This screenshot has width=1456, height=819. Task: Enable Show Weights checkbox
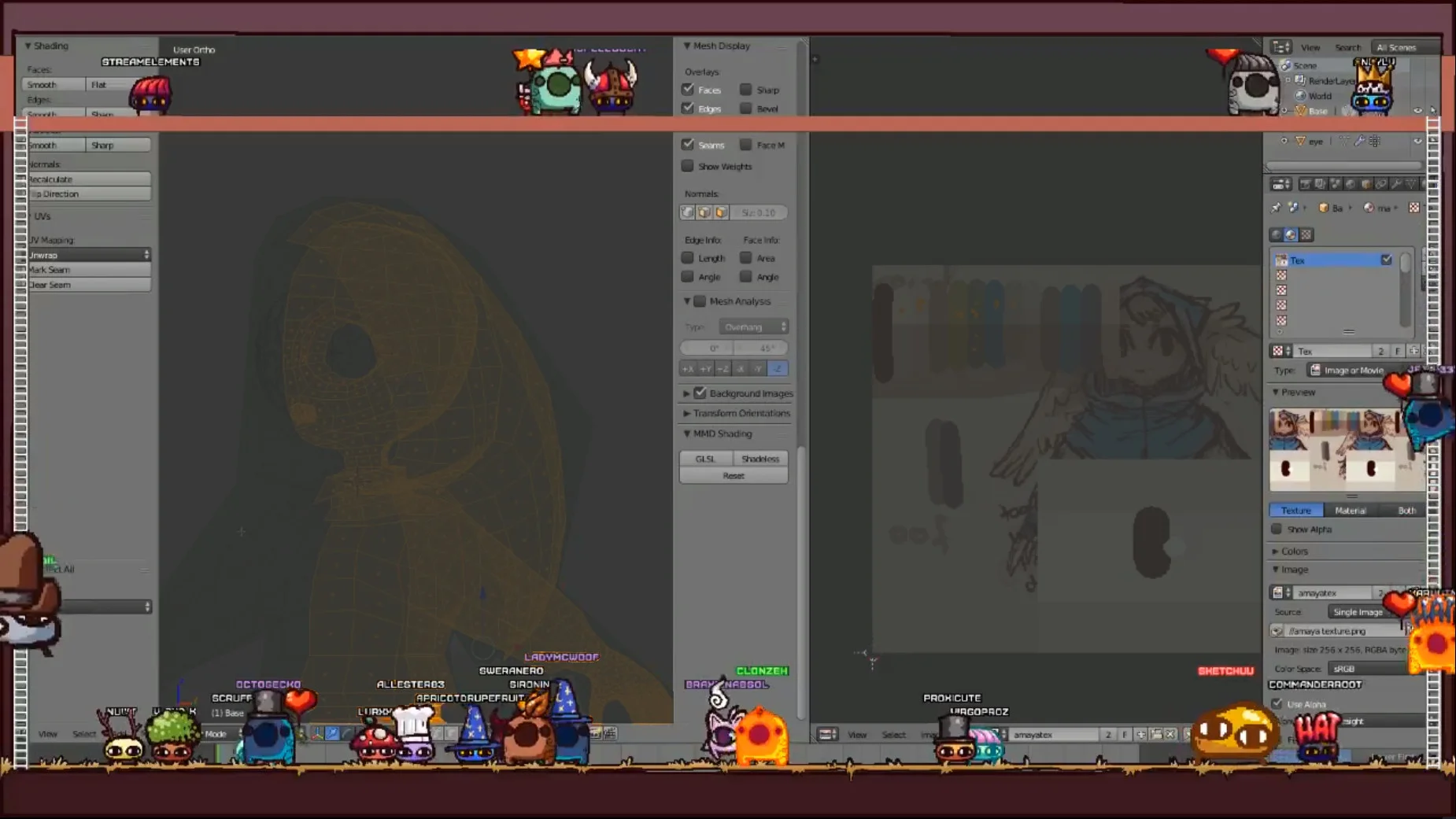pyautogui.click(x=688, y=166)
